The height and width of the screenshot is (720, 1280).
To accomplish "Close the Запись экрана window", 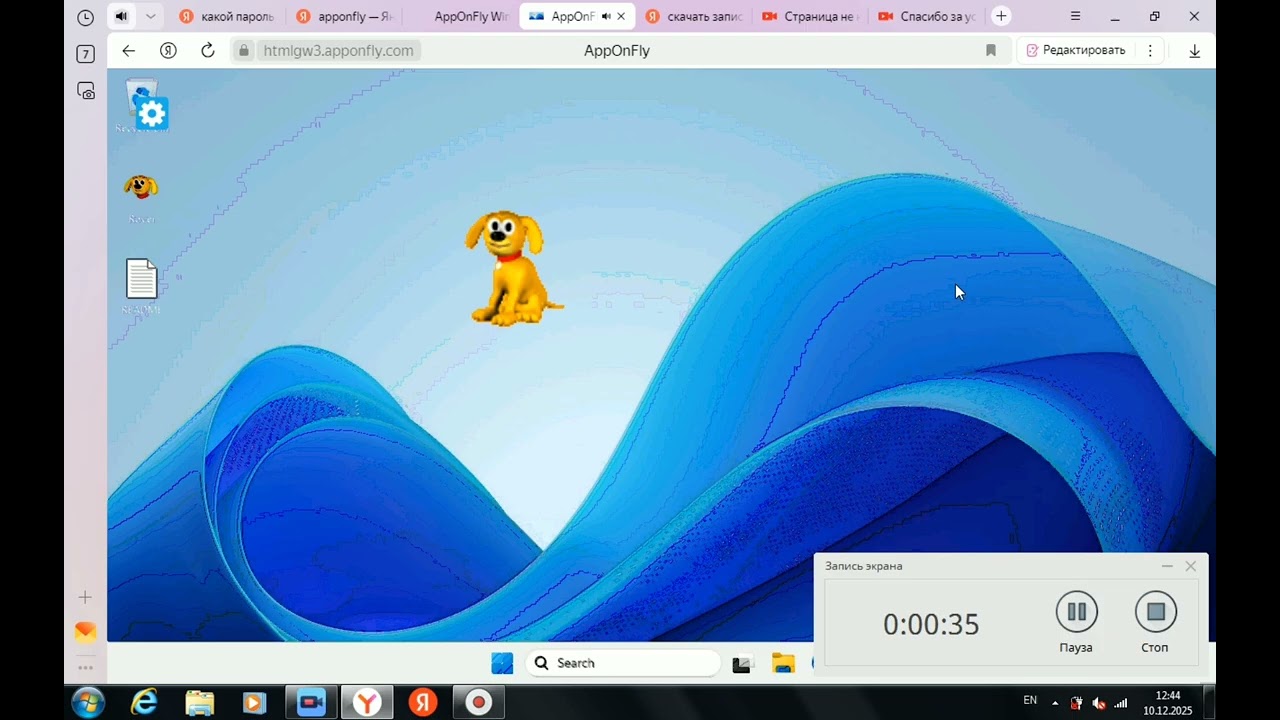I will (x=1190, y=566).
